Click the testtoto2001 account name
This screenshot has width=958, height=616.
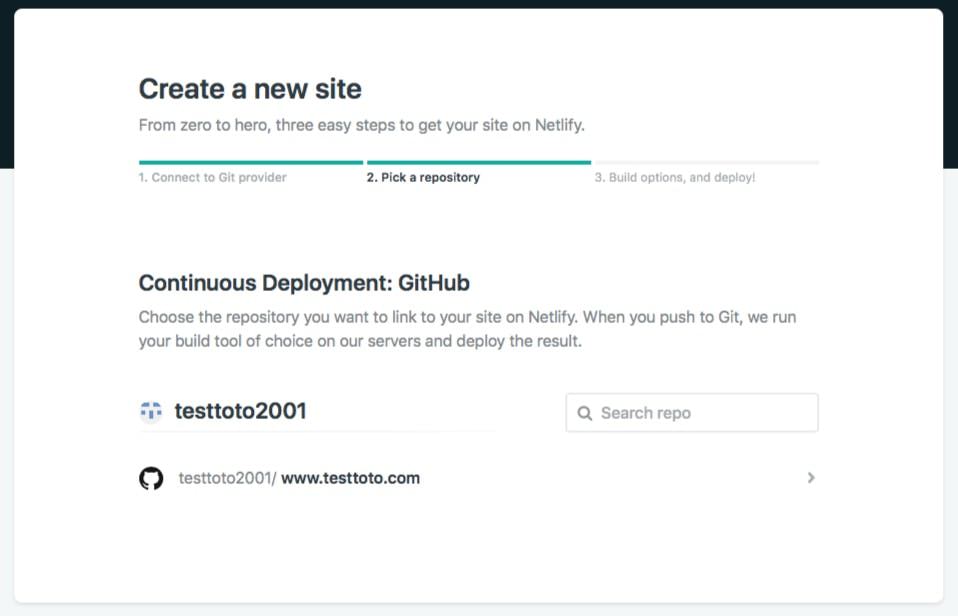pyautogui.click(x=241, y=411)
